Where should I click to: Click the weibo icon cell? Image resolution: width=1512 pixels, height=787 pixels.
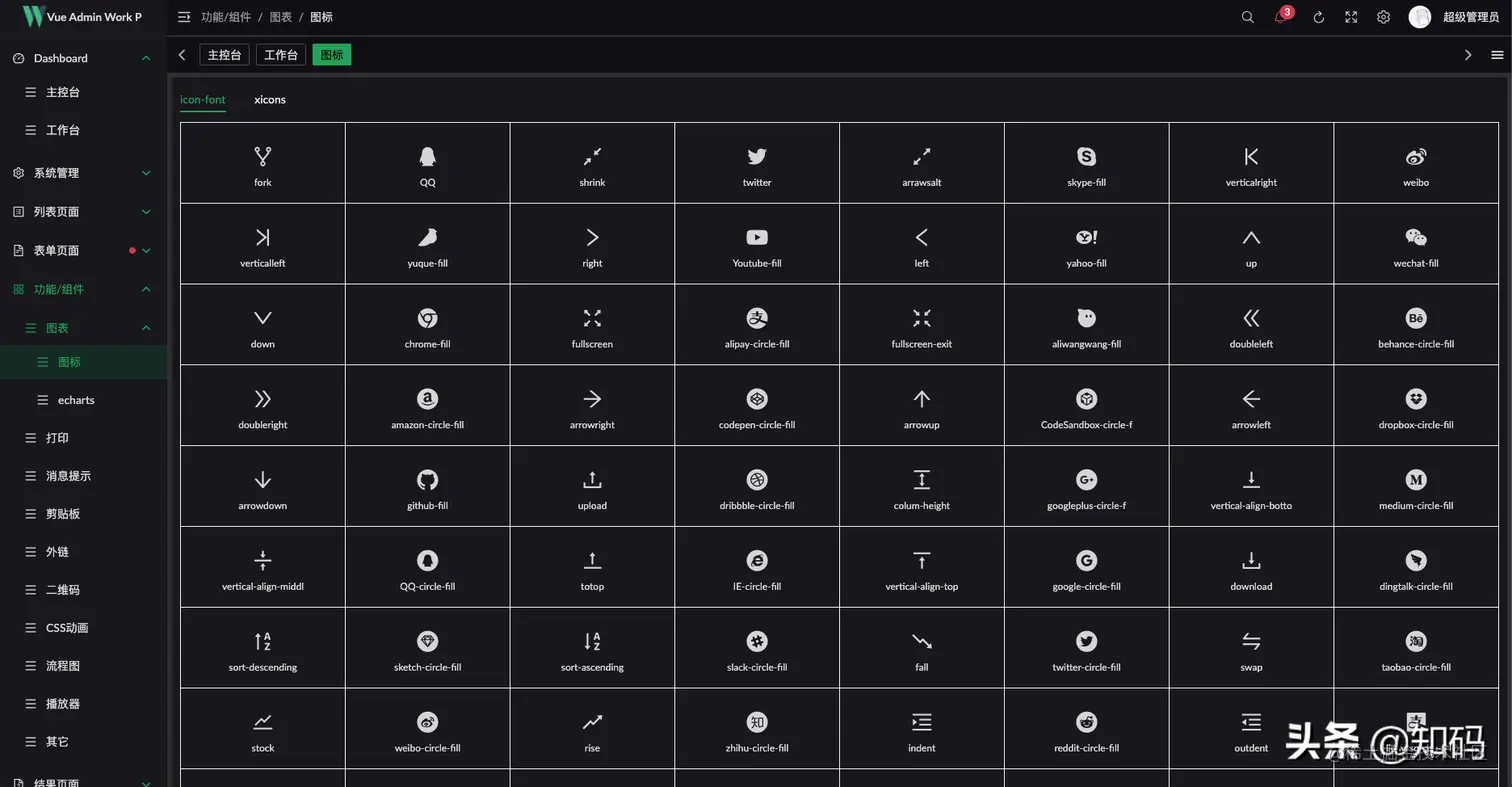coord(1416,163)
